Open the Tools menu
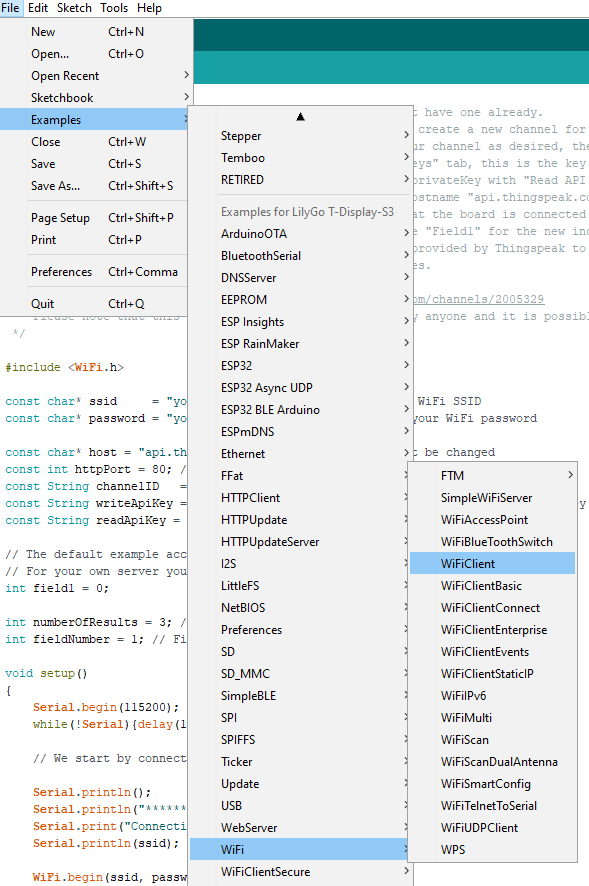 pos(114,8)
